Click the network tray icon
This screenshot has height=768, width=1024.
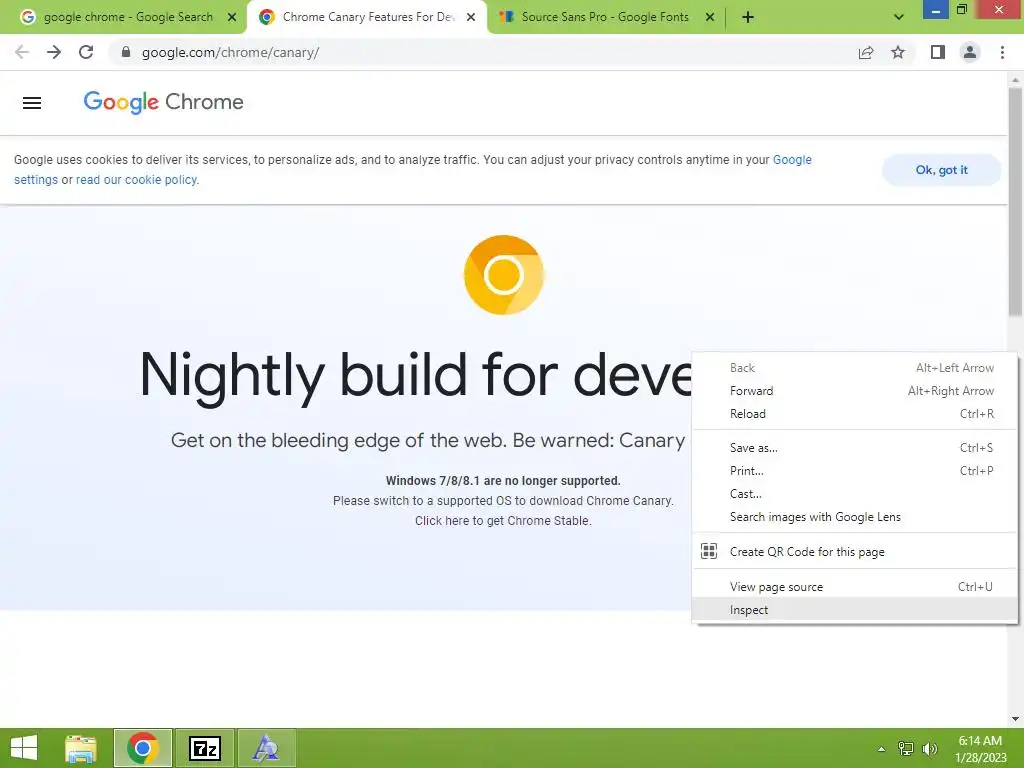(906, 748)
